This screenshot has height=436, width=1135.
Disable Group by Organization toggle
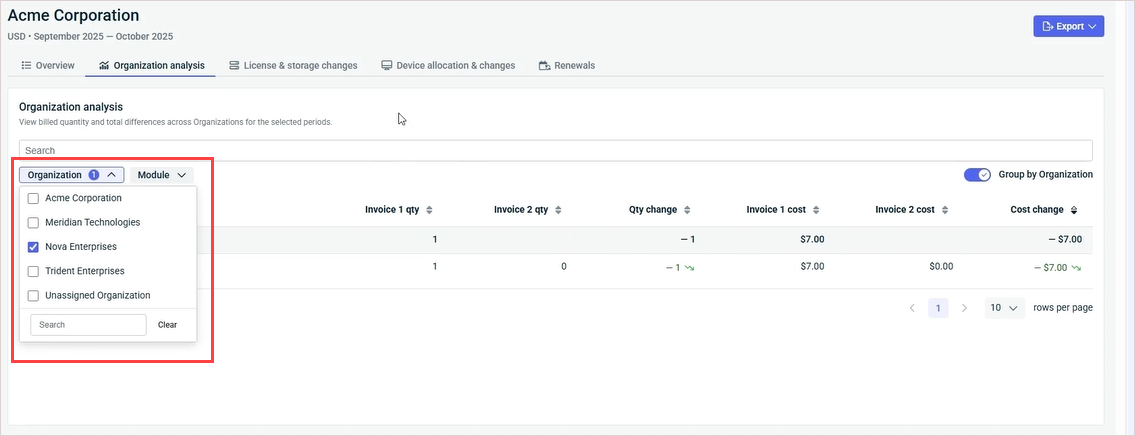click(x=977, y=174)
